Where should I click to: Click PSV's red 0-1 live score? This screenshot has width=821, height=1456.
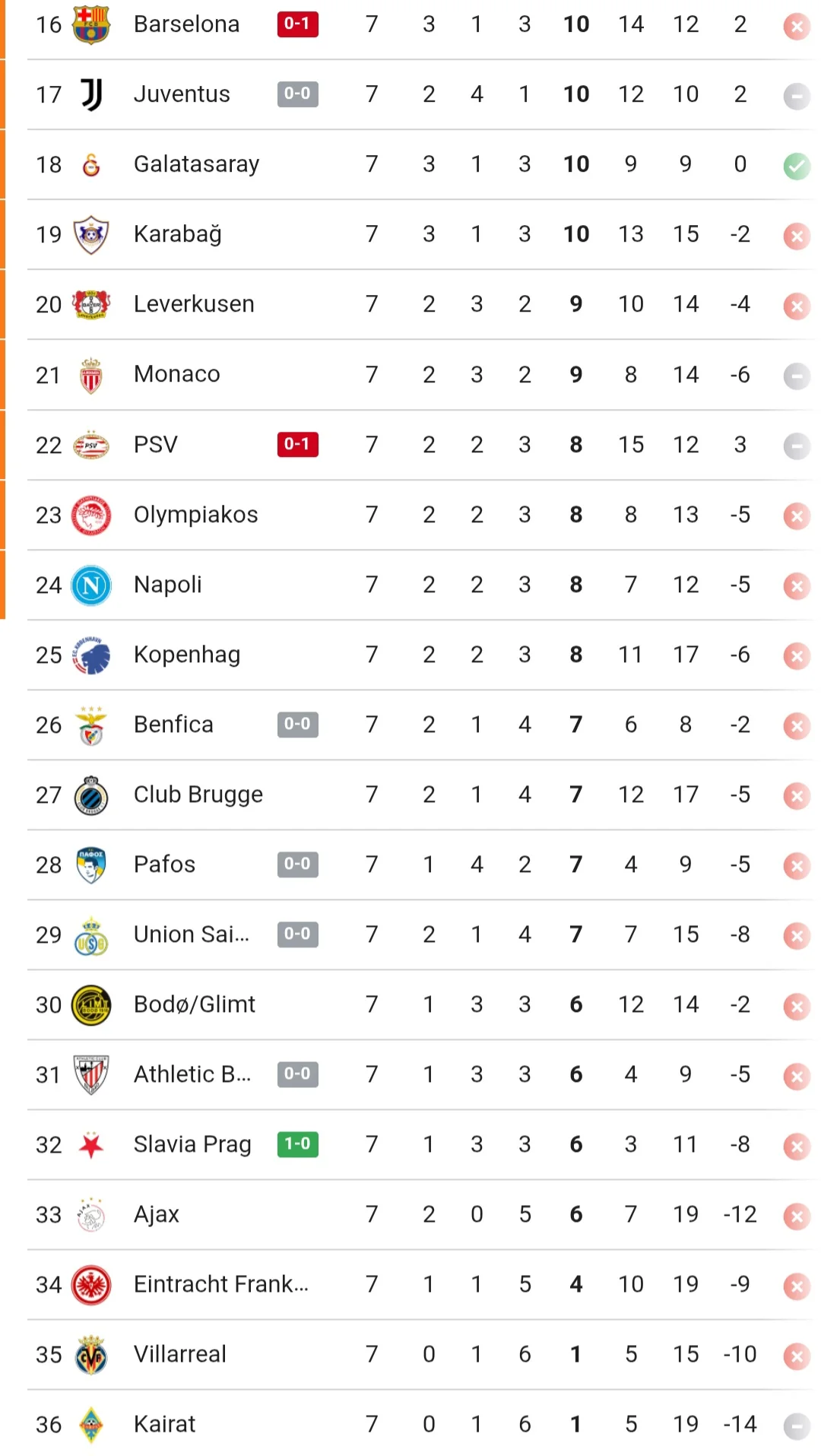297,444
